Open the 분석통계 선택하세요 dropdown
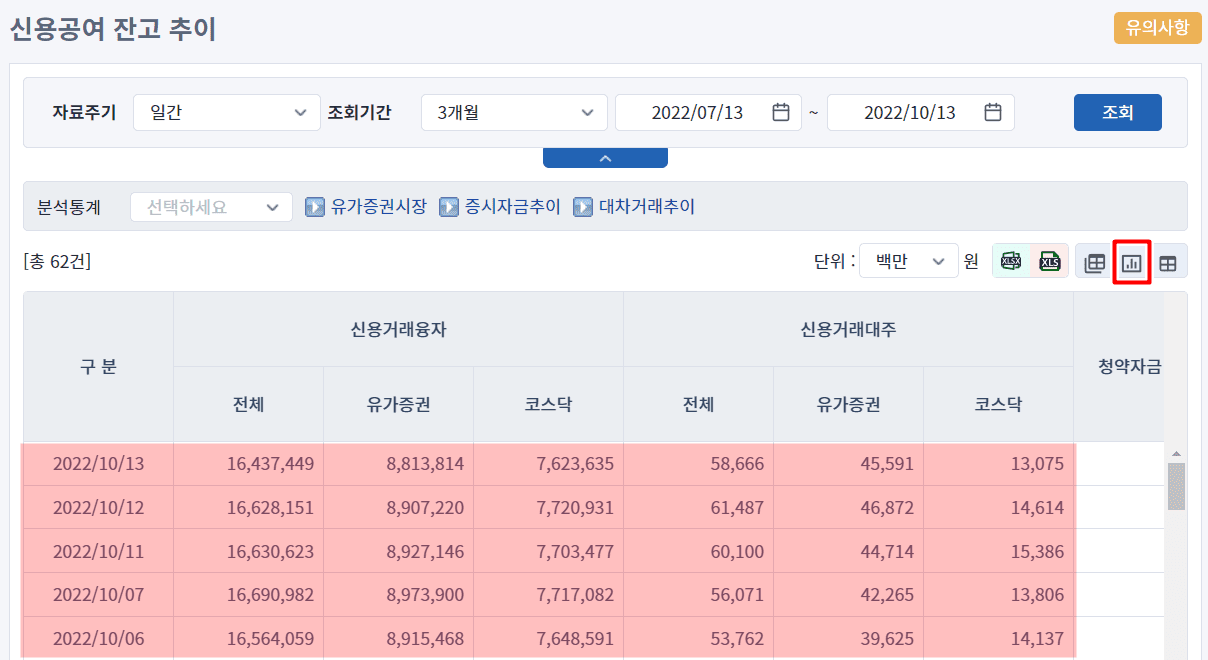Screen dimensions: 1208x660 (211, 207)
